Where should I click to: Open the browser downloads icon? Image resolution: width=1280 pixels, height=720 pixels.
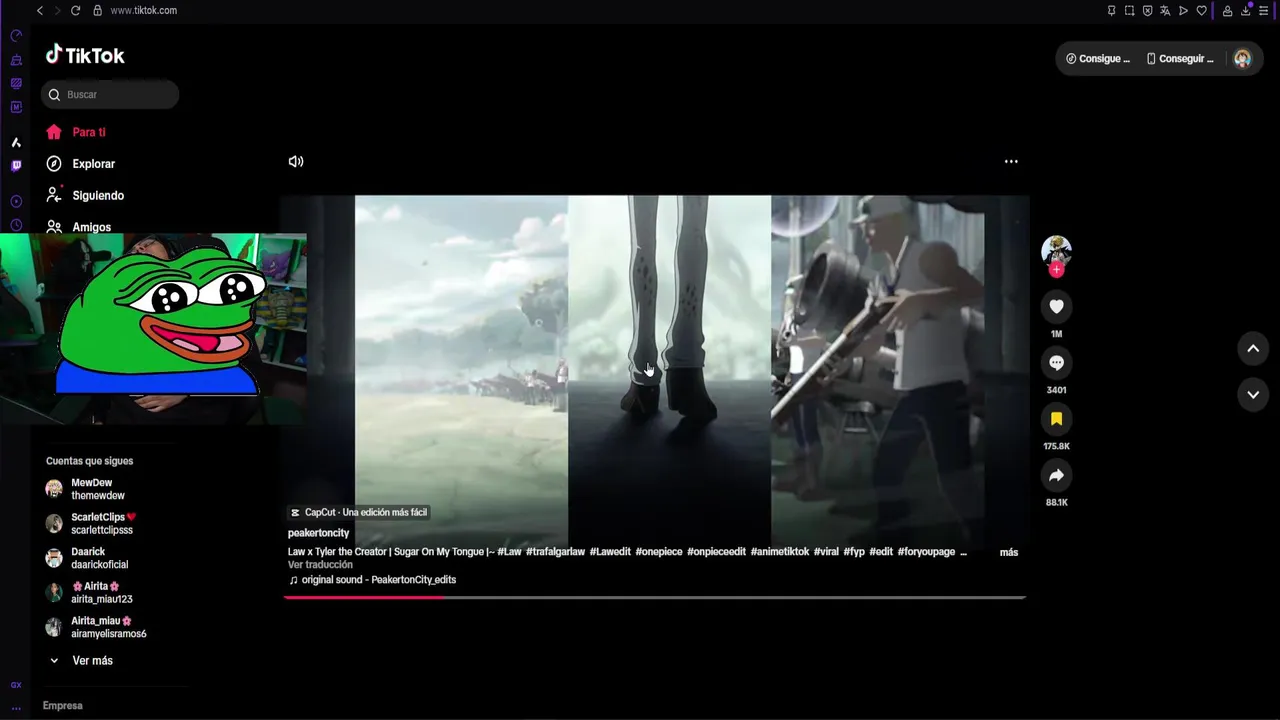1246,11
